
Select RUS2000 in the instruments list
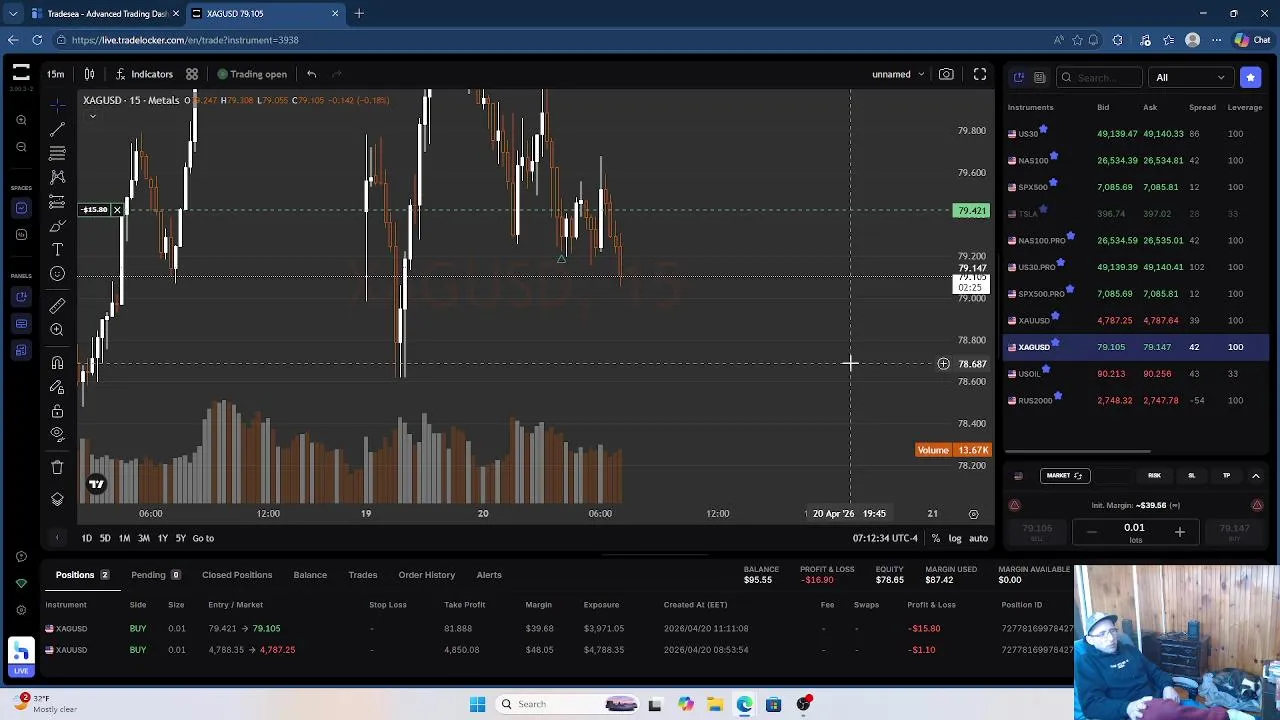[1035, 401]
